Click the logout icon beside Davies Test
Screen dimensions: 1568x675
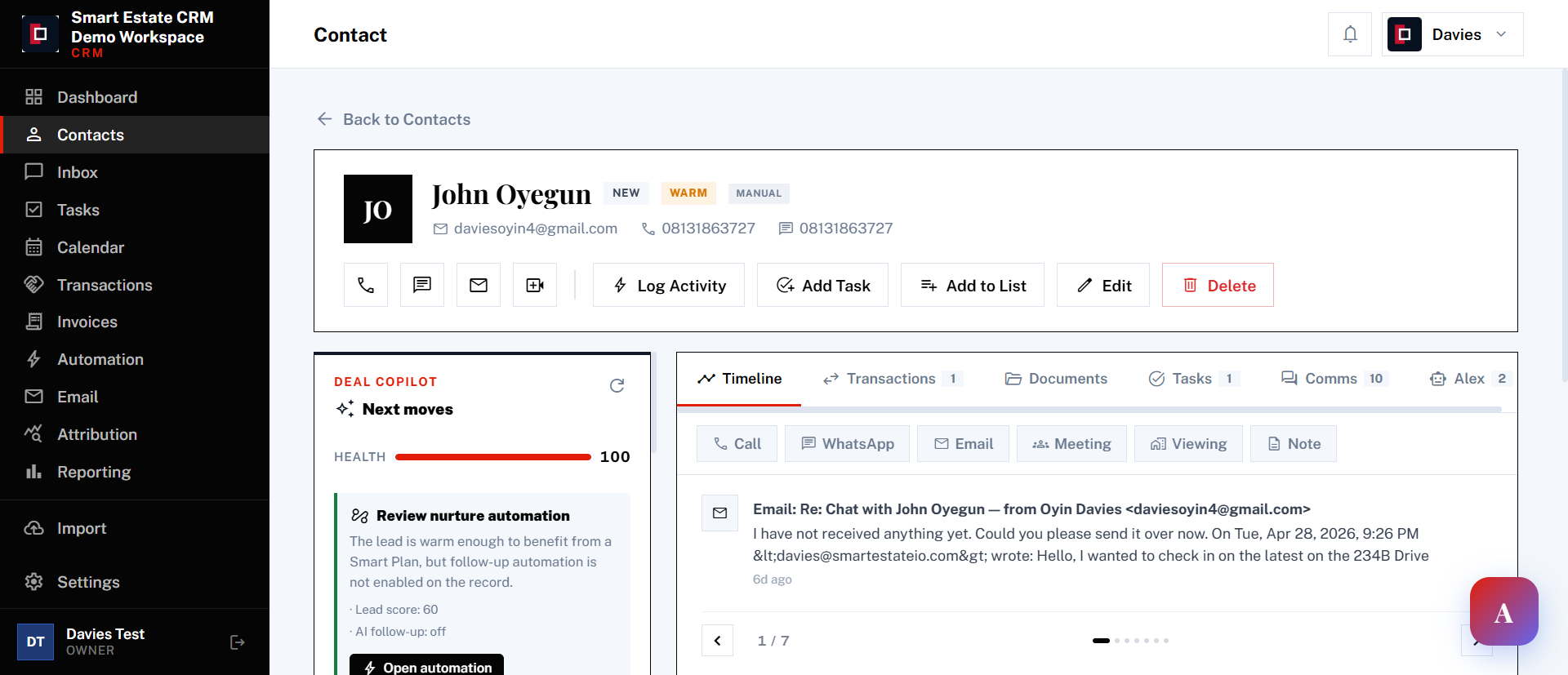(x=238, y=642)
